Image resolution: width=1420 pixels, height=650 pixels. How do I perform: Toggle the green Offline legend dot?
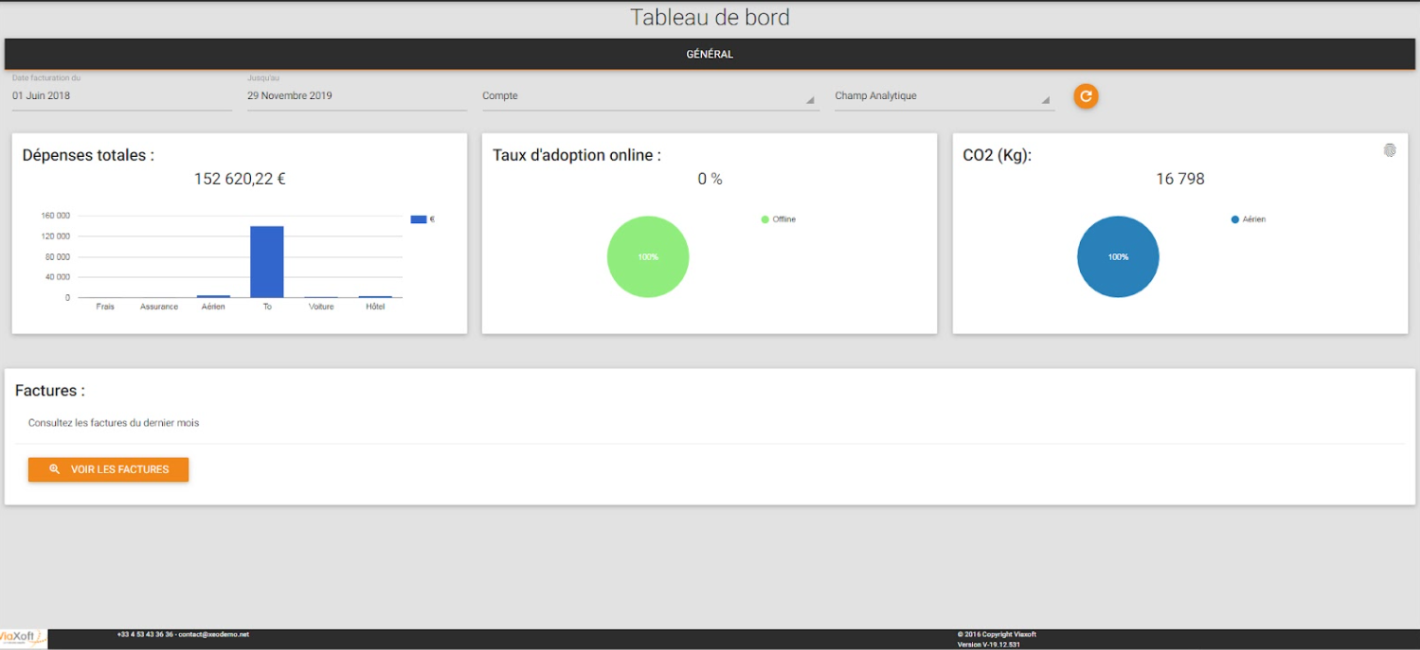tap(765, 219)
